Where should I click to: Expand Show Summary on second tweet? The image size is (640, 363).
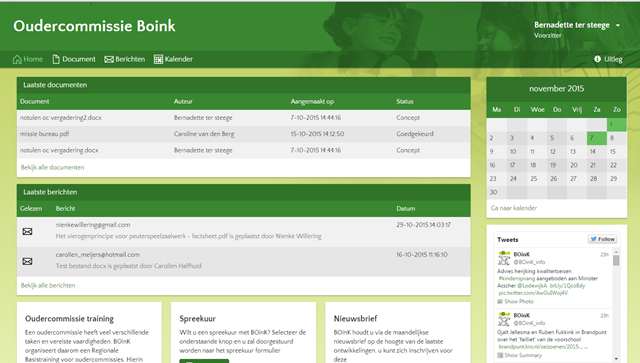(x=519, y=355)
